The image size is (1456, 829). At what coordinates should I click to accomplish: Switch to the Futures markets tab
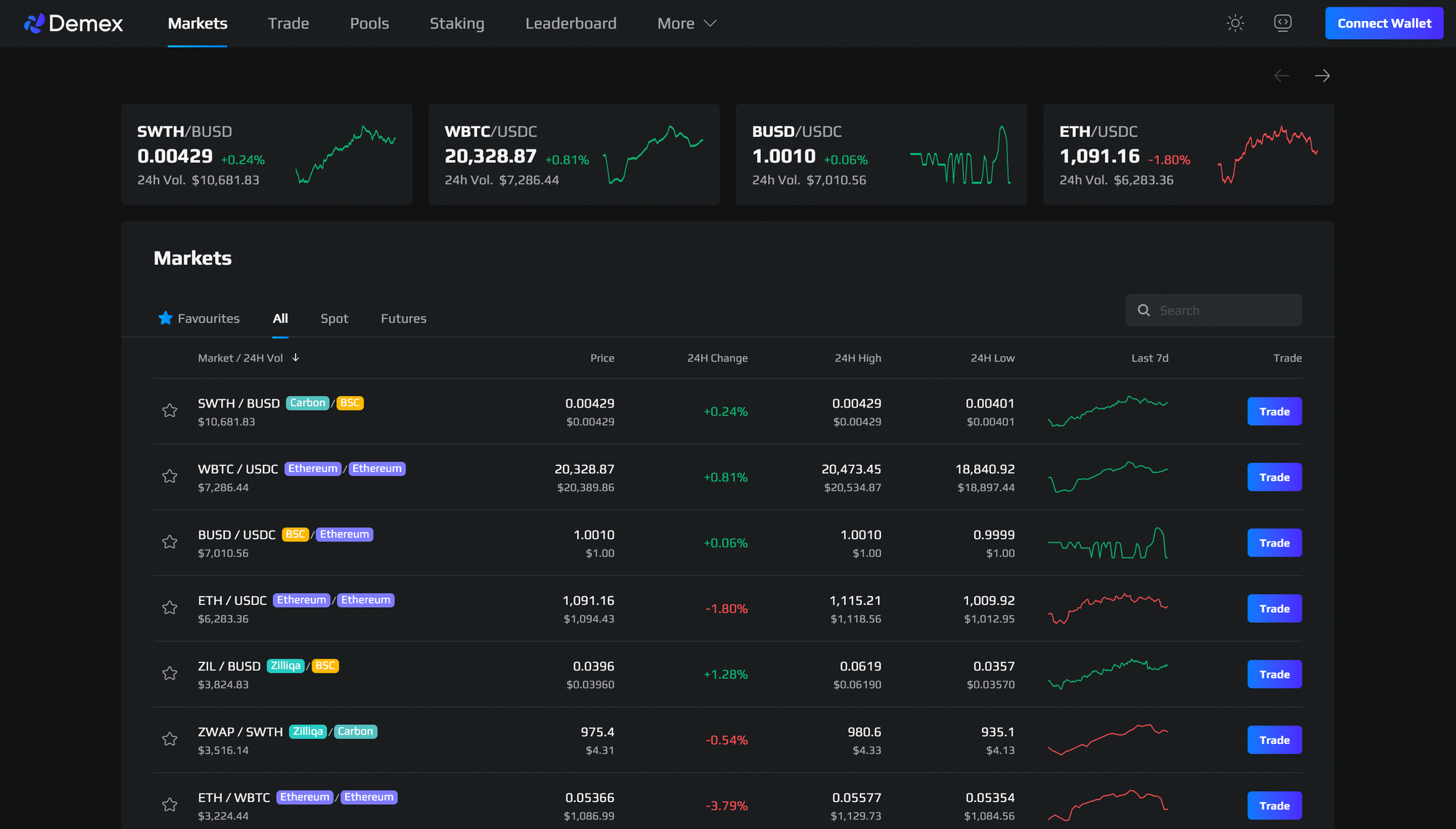pos(403,319)
